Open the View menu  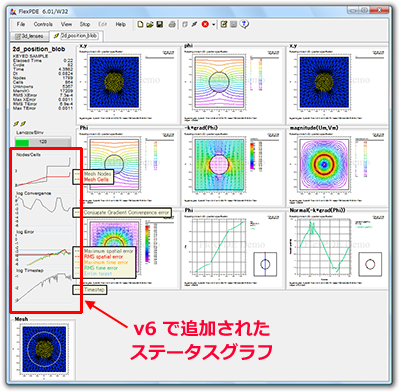[x=66, y=24]
